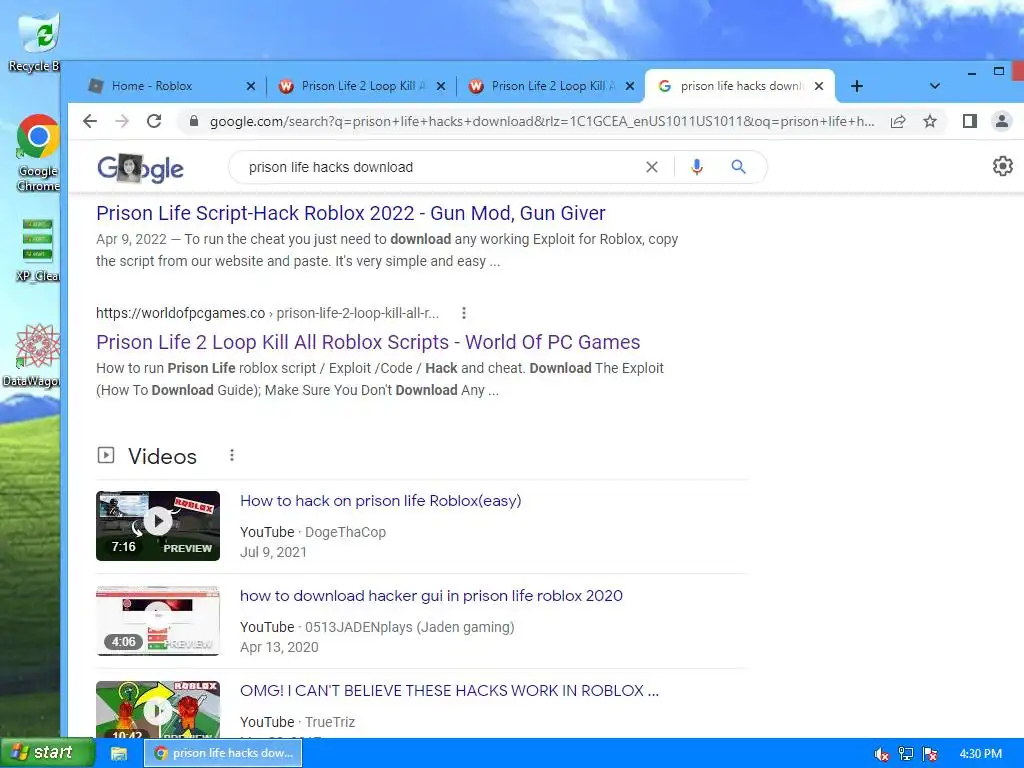Click the DogeThaCop channel text
Screen dimensions: 1024x768
345,532
